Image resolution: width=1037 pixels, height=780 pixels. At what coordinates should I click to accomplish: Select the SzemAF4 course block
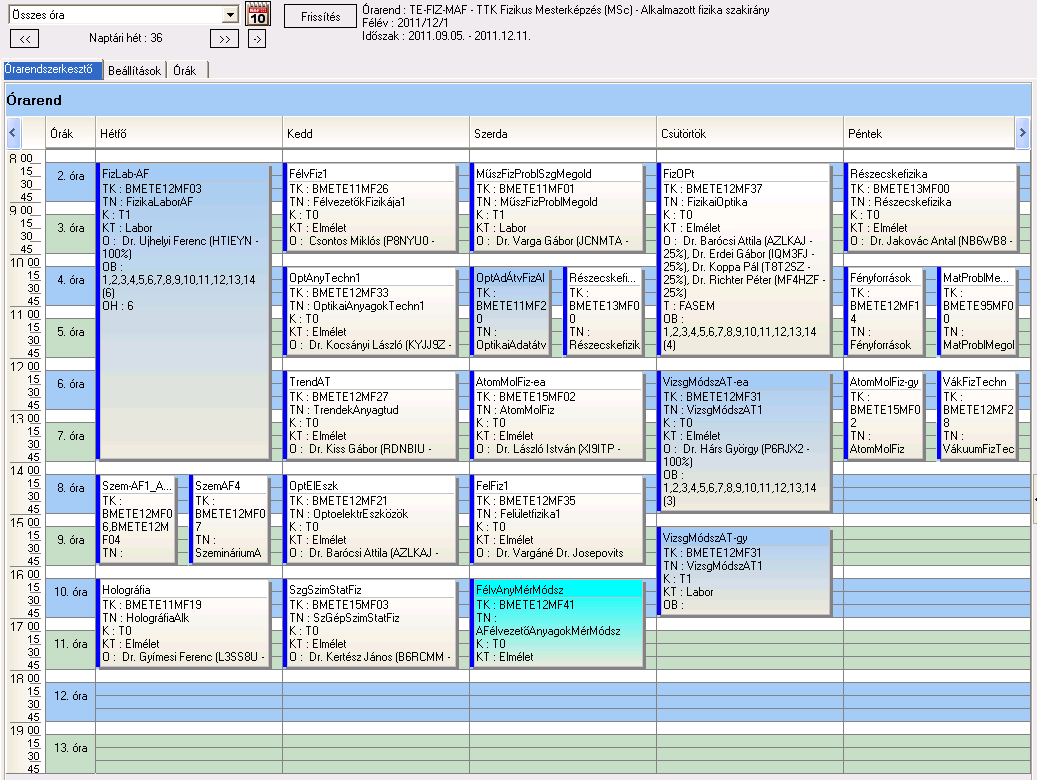229,519
